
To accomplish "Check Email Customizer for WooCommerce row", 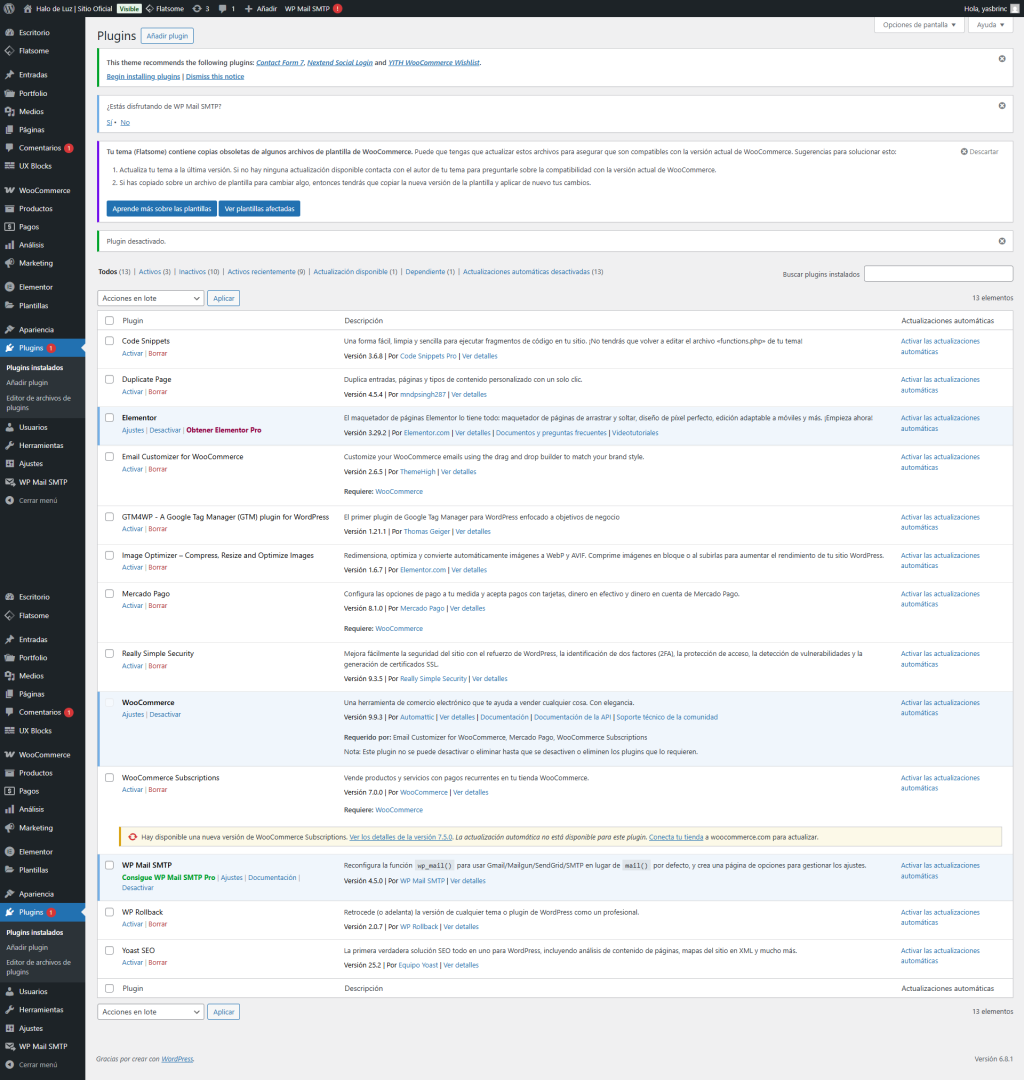I will pyautogui.click(x=109, y=457).
